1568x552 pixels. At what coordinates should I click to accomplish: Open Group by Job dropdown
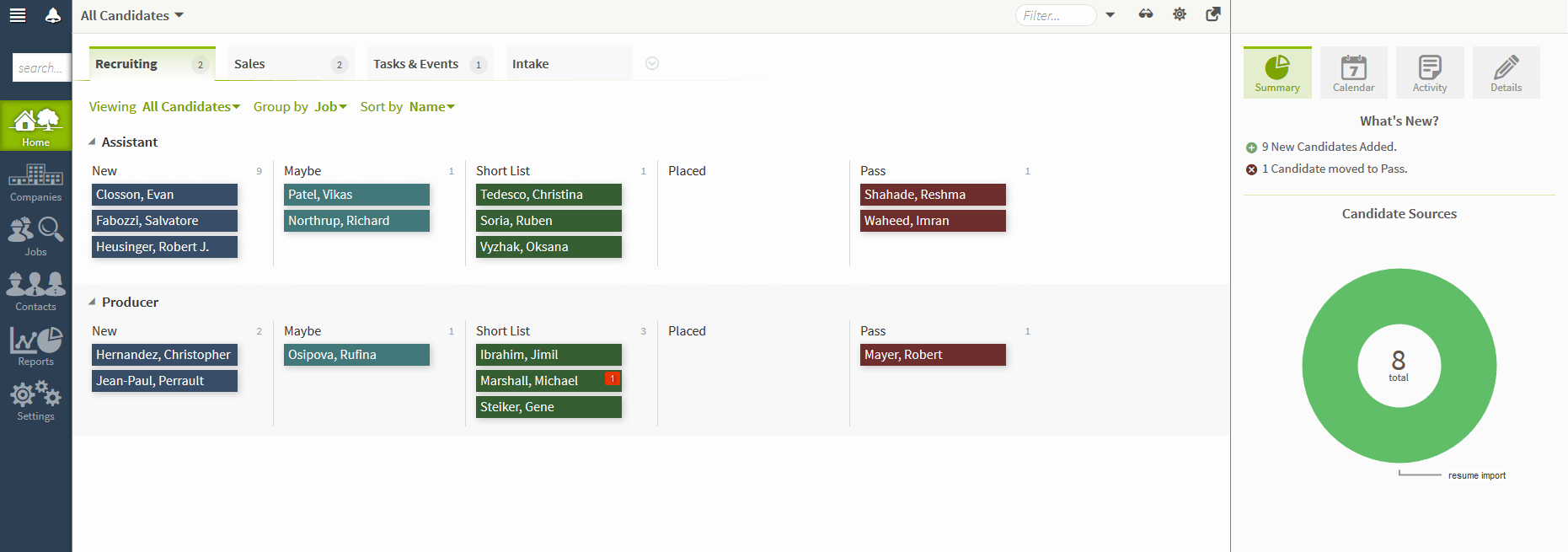tap(330, 107)
